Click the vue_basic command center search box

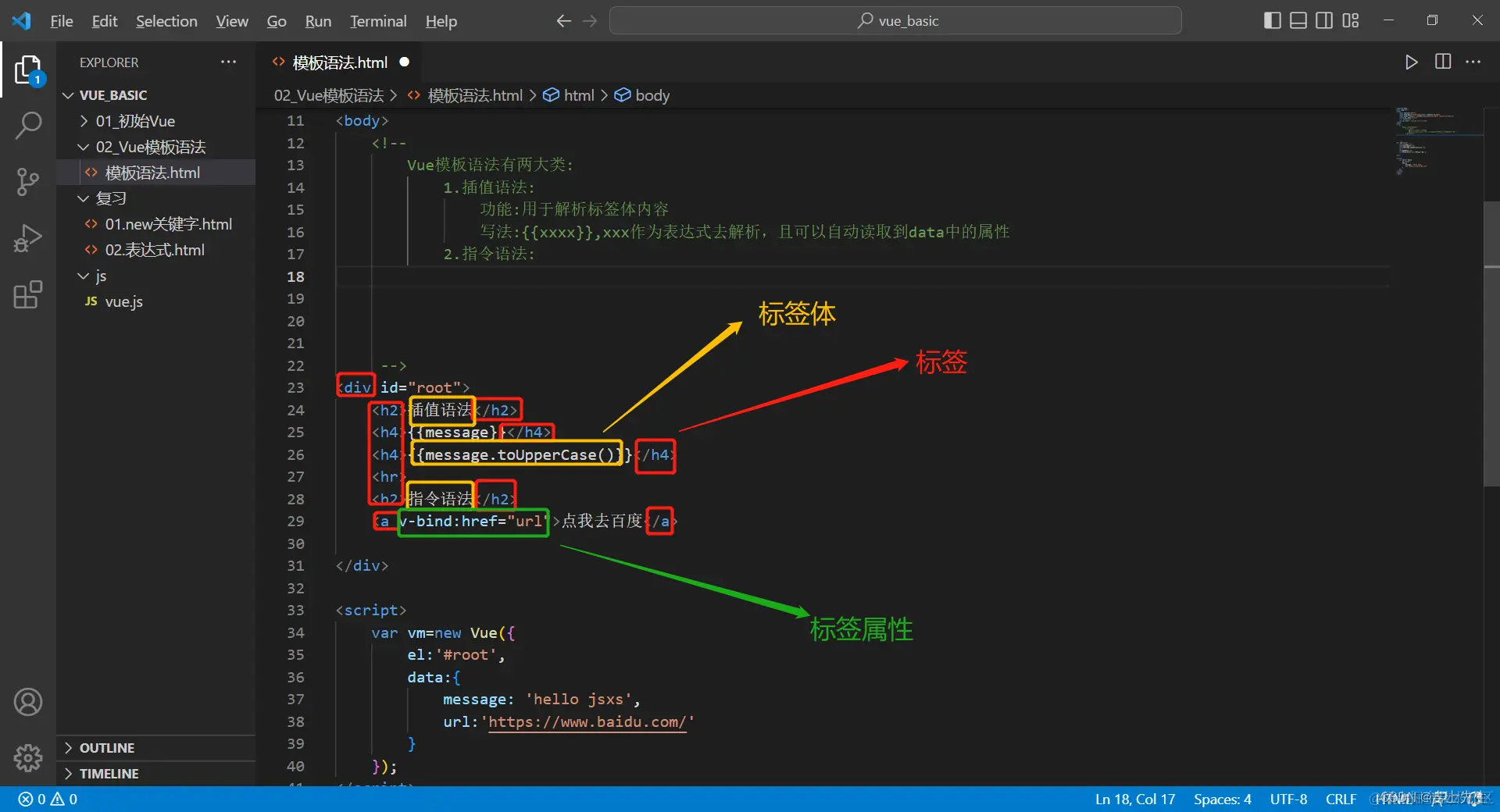click(x=895, y=21)
